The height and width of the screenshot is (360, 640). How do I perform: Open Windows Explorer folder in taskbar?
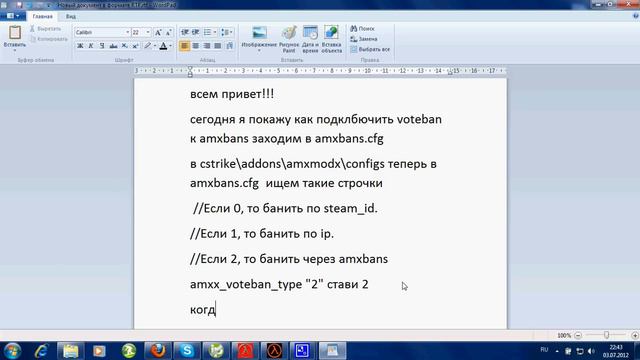tap(70, 351)
